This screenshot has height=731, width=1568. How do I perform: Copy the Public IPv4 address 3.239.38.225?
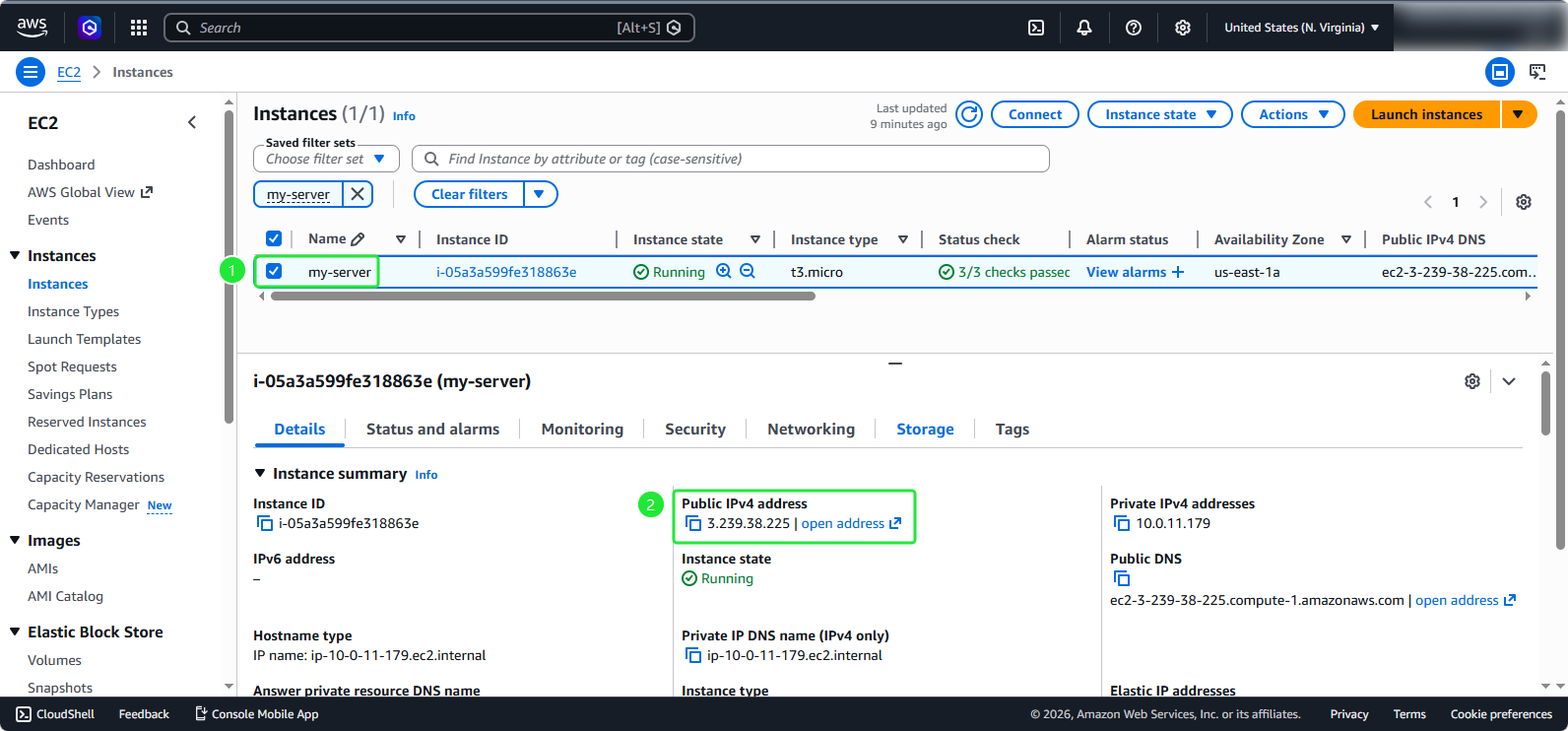(x=693, y=523)
